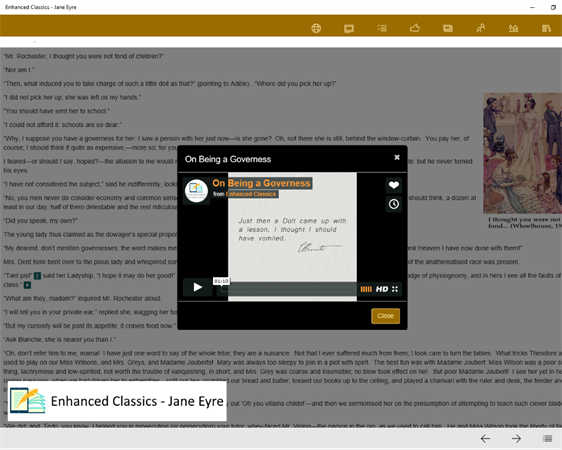The height and width of the screenshot is (450, 562).
Task: Play the On Being a Governess video
Action: [x=197, y=287]
